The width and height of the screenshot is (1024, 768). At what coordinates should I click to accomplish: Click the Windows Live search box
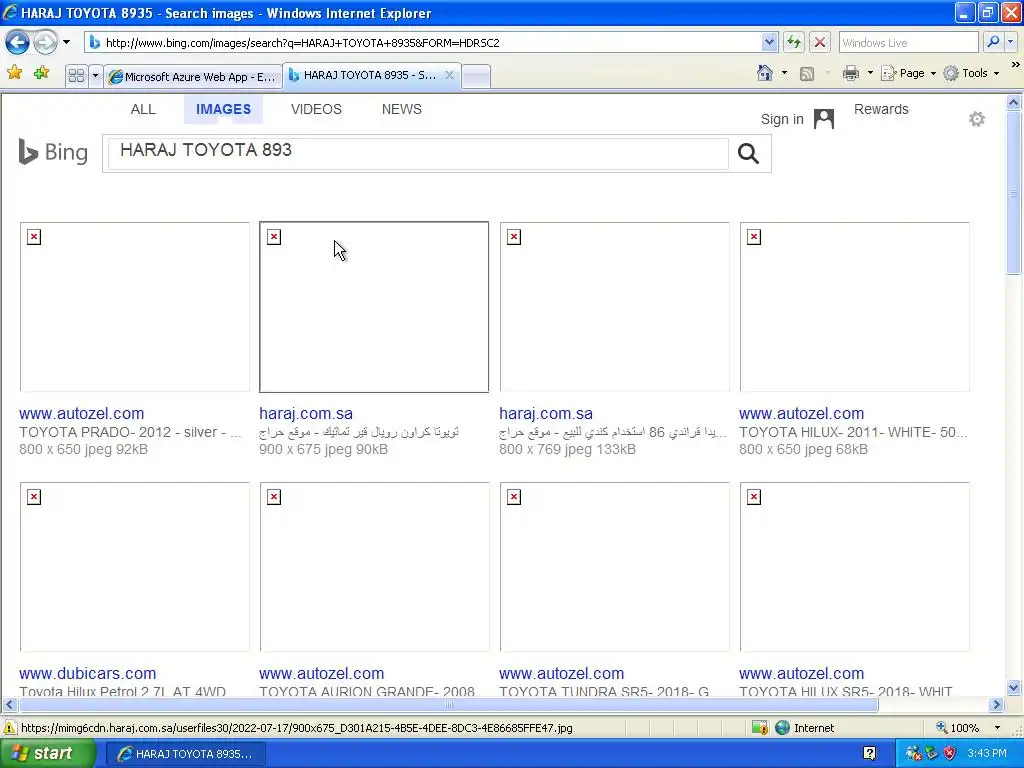(908, 42)
